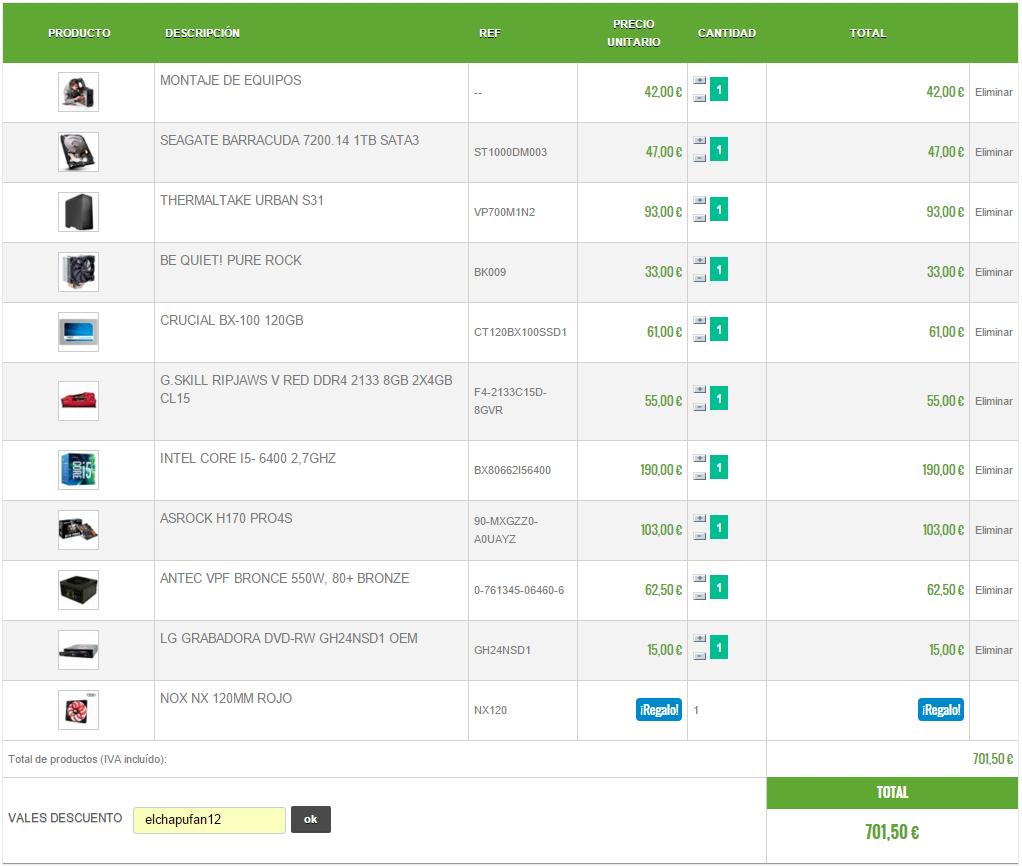
Task: Apply voucher with the ok button
Action: [311, 820]
